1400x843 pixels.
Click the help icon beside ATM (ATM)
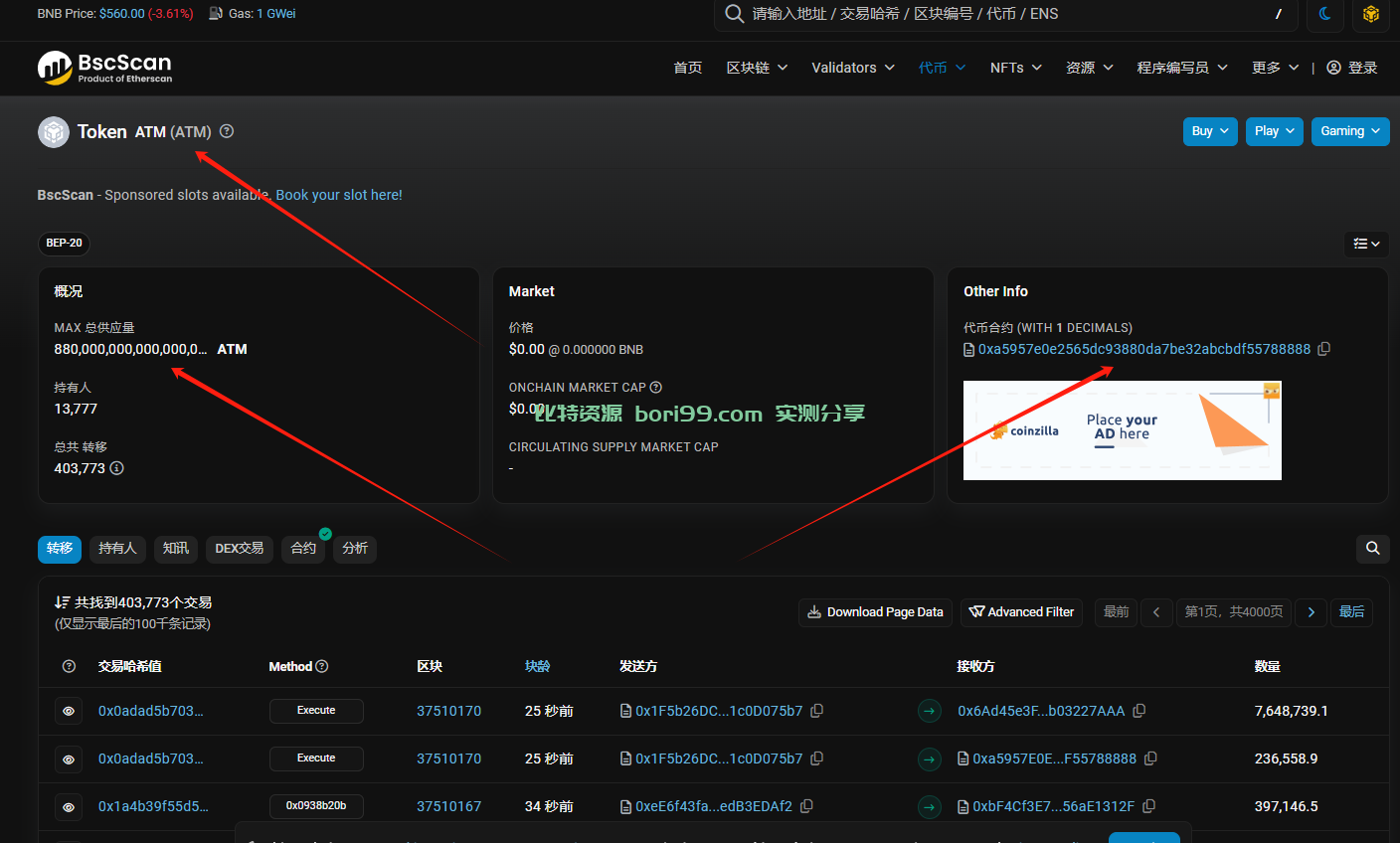227,131
